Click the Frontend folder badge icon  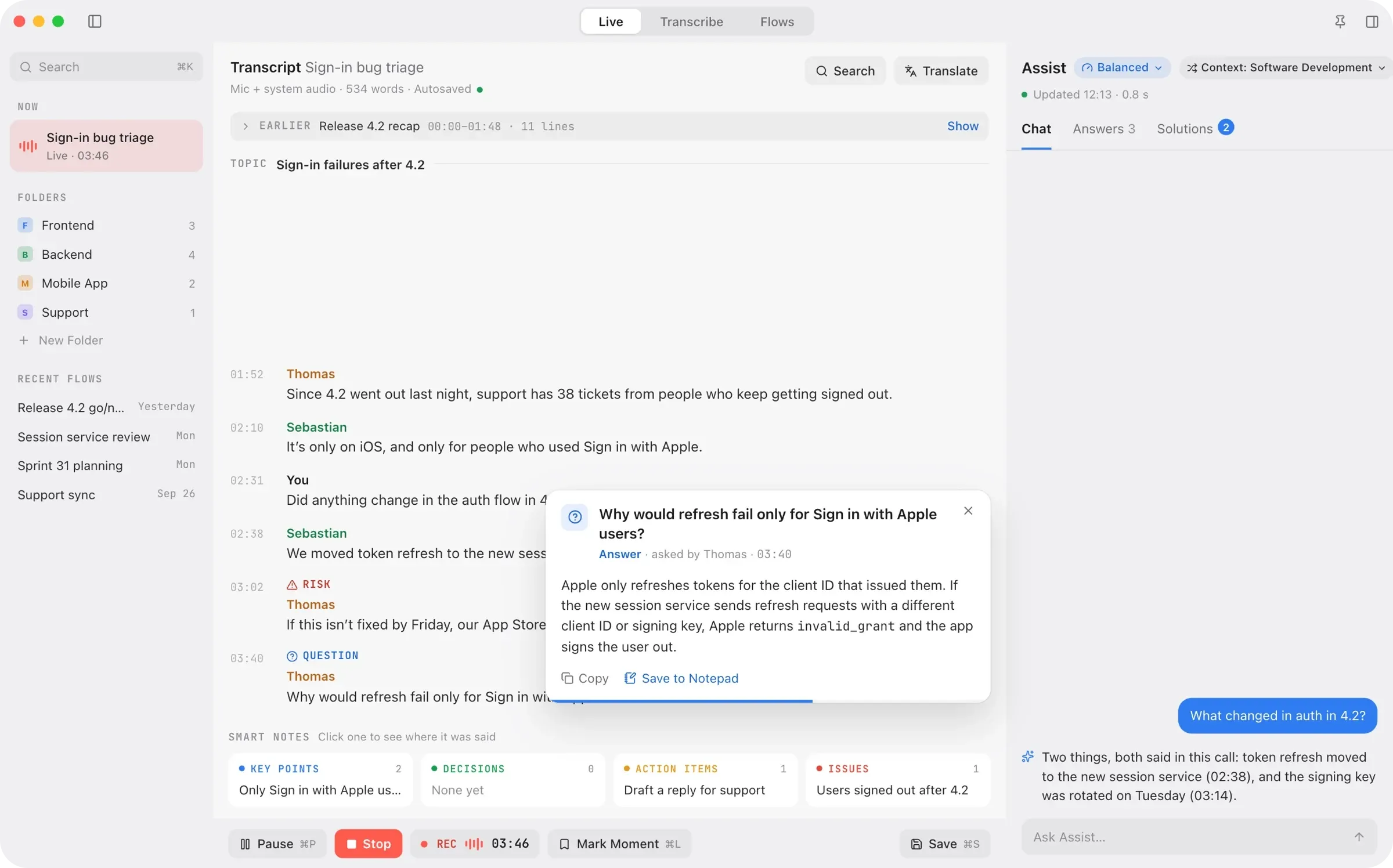(25, 225)
